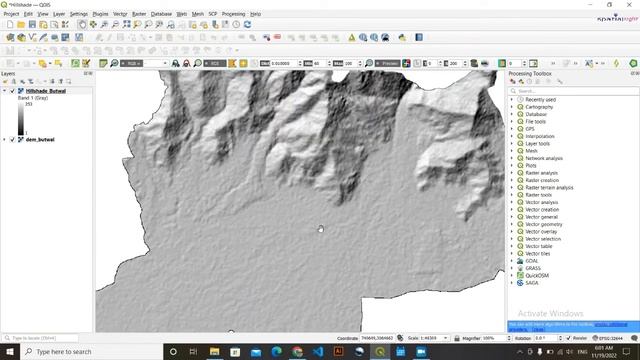Click the EPSG:32644 CRS button
This screenshot has width=640, height=360.
tap(608, 338)
